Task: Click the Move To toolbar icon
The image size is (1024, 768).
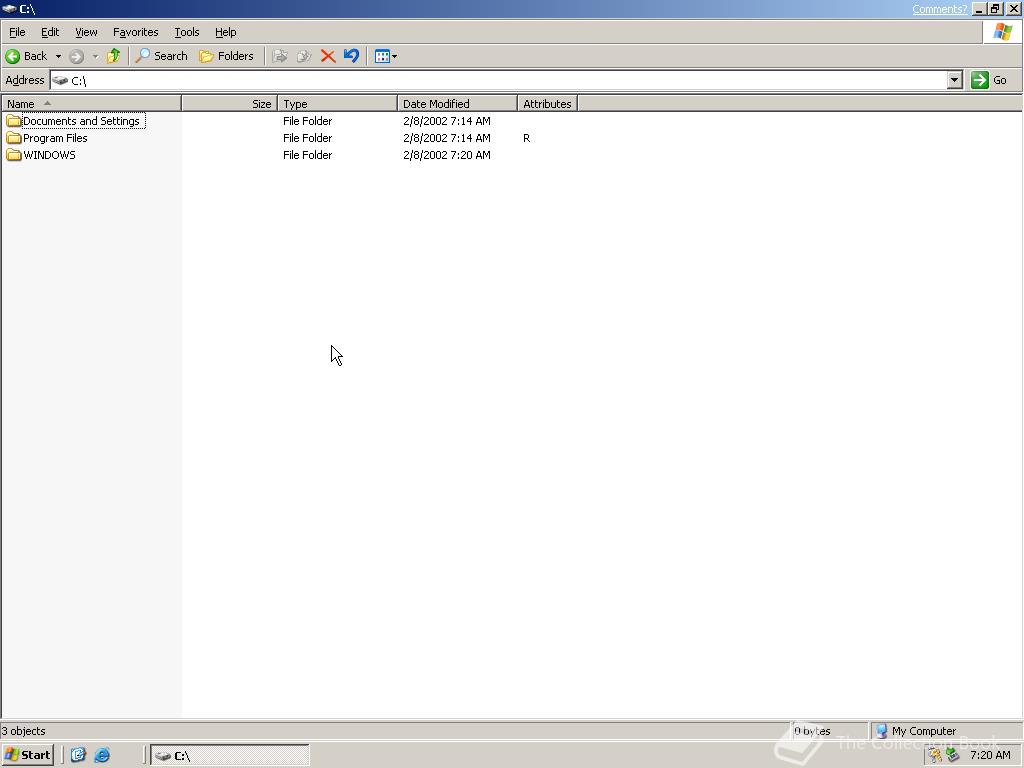Action: pos(280,56)
